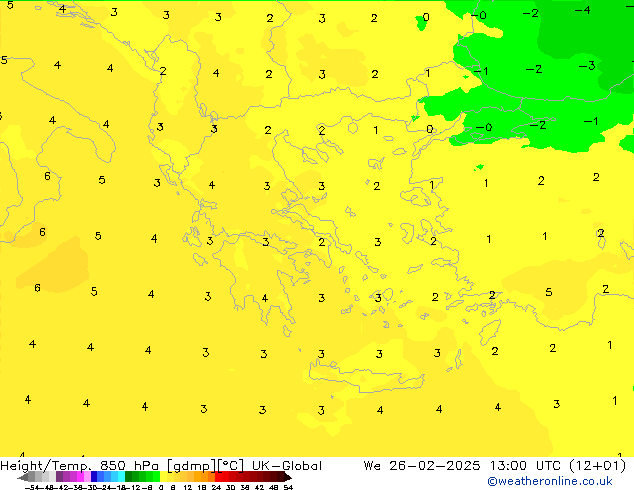The height and width of the screenshot is (490, 634).
Task: Click the "Height/Temp." title text
Action: tap(45, 466)
